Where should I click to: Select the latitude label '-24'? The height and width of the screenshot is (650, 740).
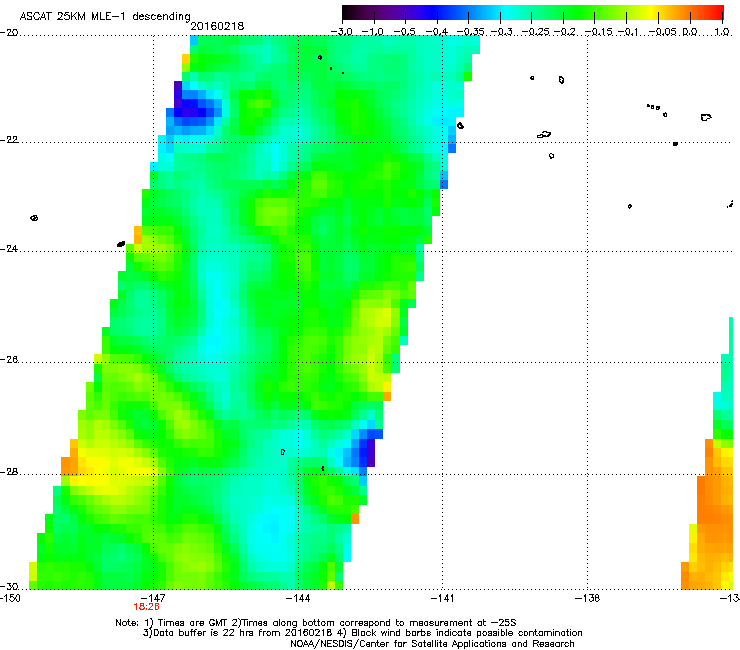(x=9, y=248)
